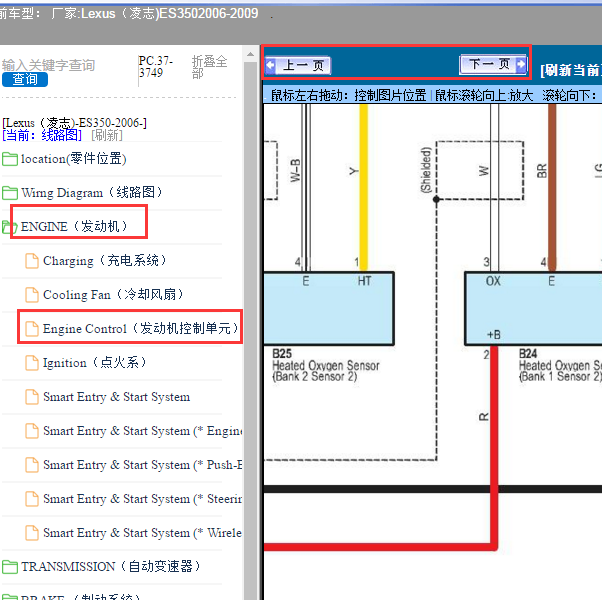
Task: Click the PC.37-3749 text
Action: [155, 67]
